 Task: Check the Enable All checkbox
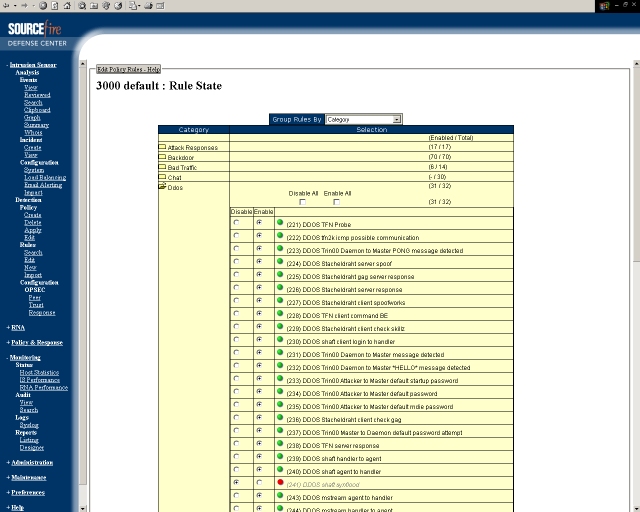point(336,202)
